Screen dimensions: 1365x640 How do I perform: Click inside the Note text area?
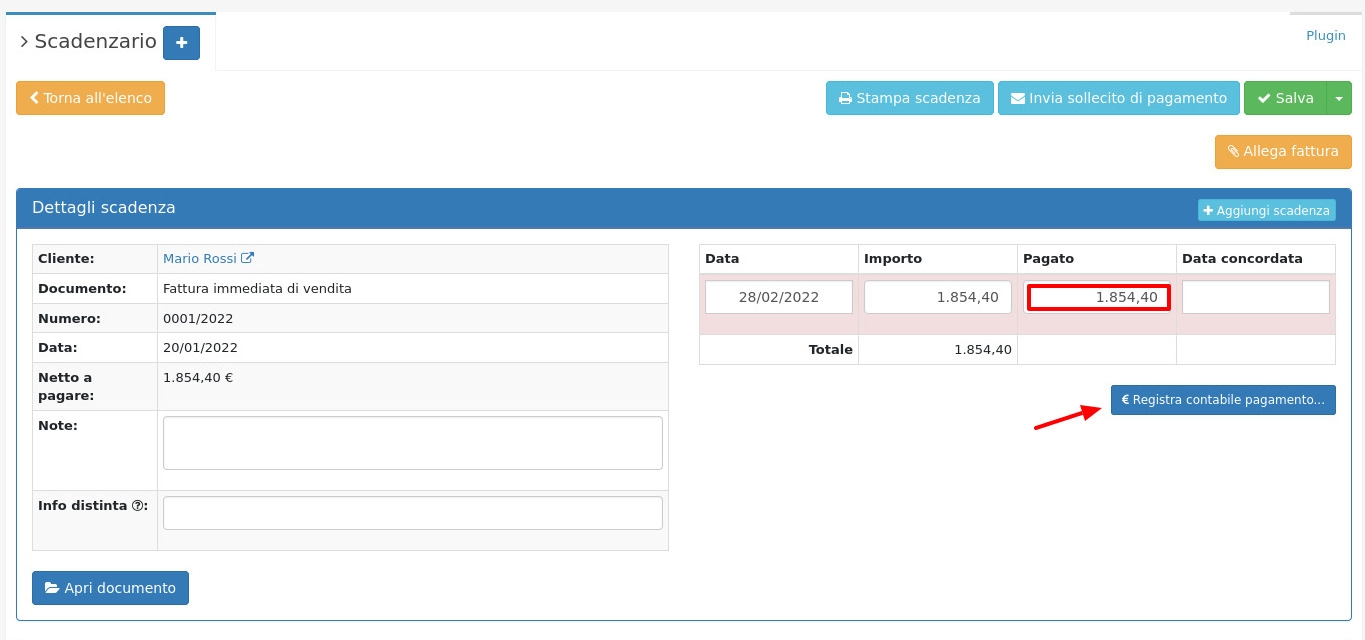point(412,442)
